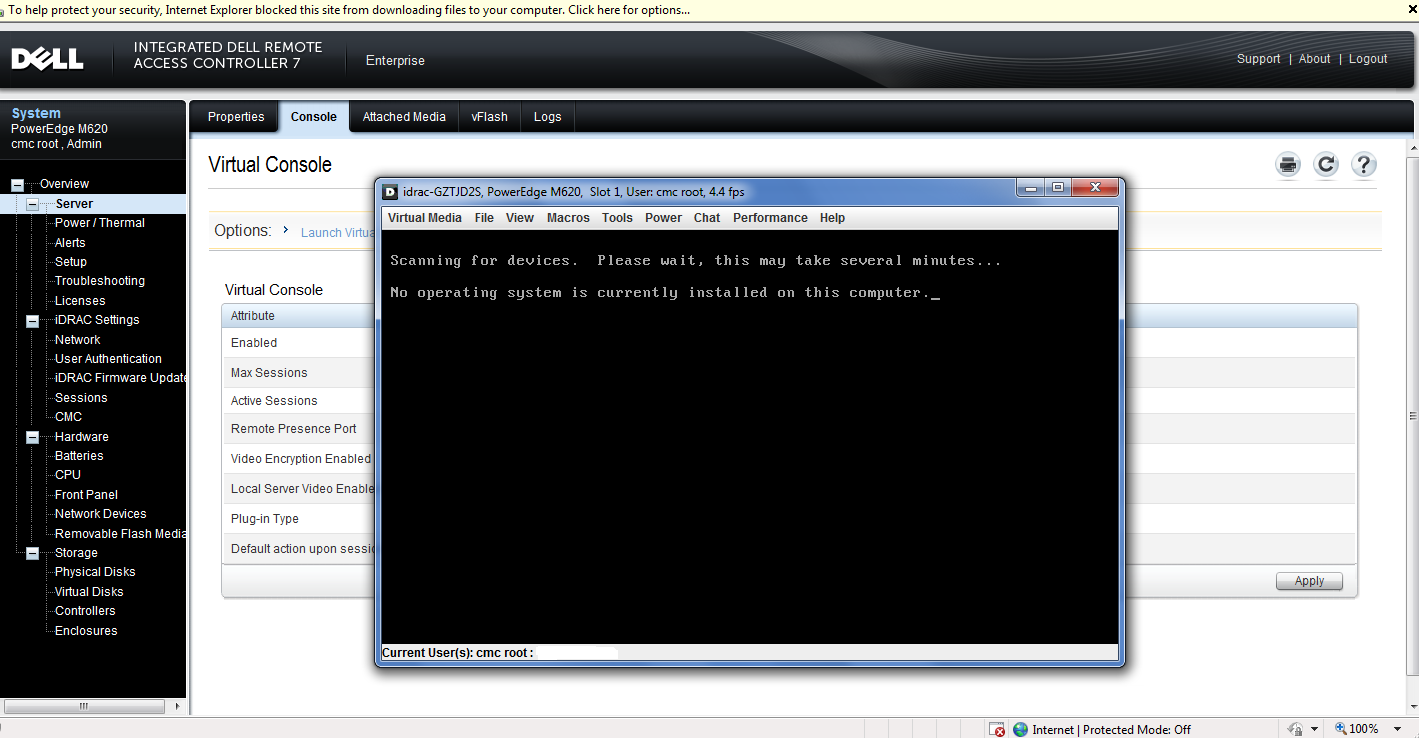Image resolution: width=1419 pixels, height=738 pixels.
Task: Select Virtual Disks under Storage
Action: click(89, 592)
